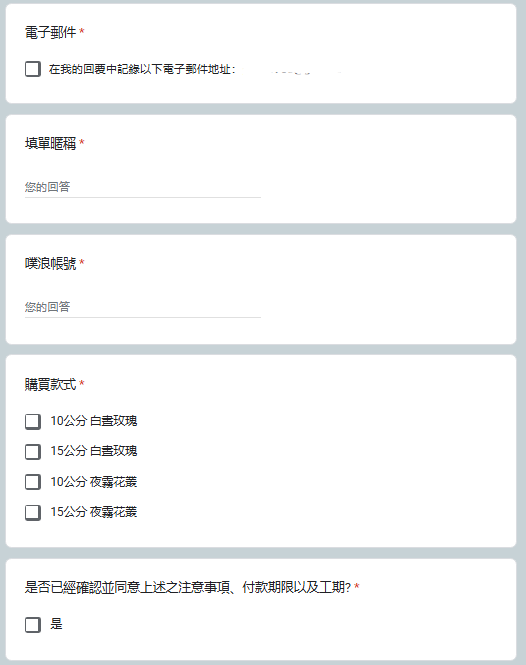The height and width of the screenshot is (665, 526).
Task: Click the 15公分 夜霧花叢 option label
Action: point(94,512)
